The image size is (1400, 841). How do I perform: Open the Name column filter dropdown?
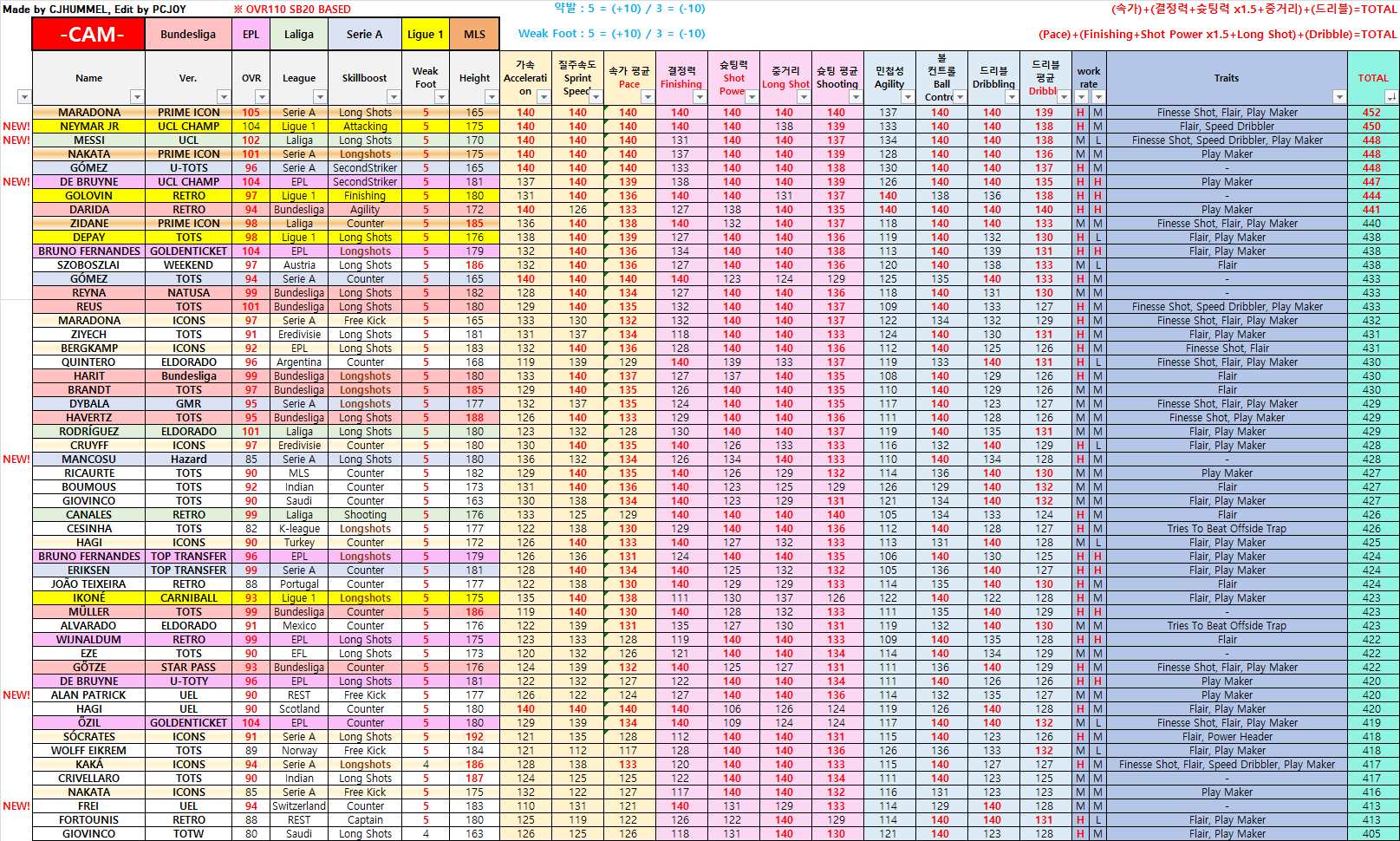[136, 97]
